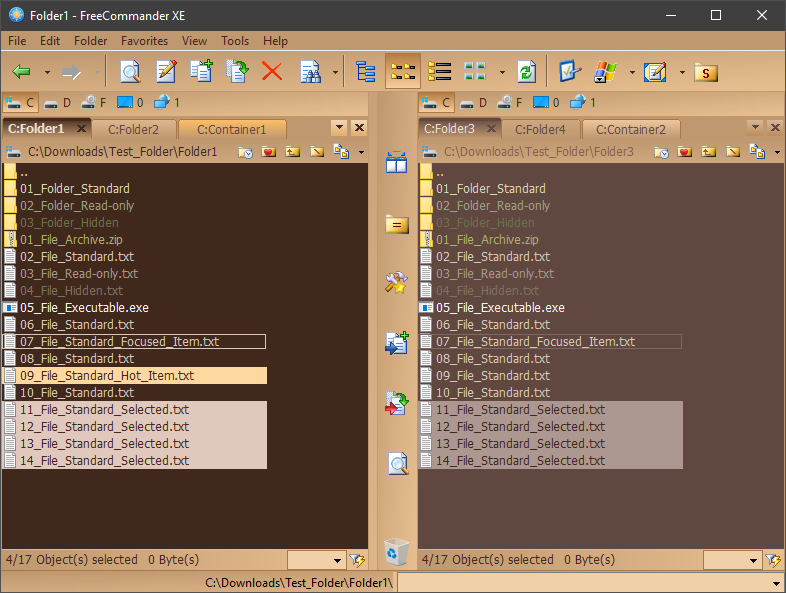Viewport: 786px width, 593px height.
Task: Toggle the folder tree view icon
Action: (x=365, y=72)
